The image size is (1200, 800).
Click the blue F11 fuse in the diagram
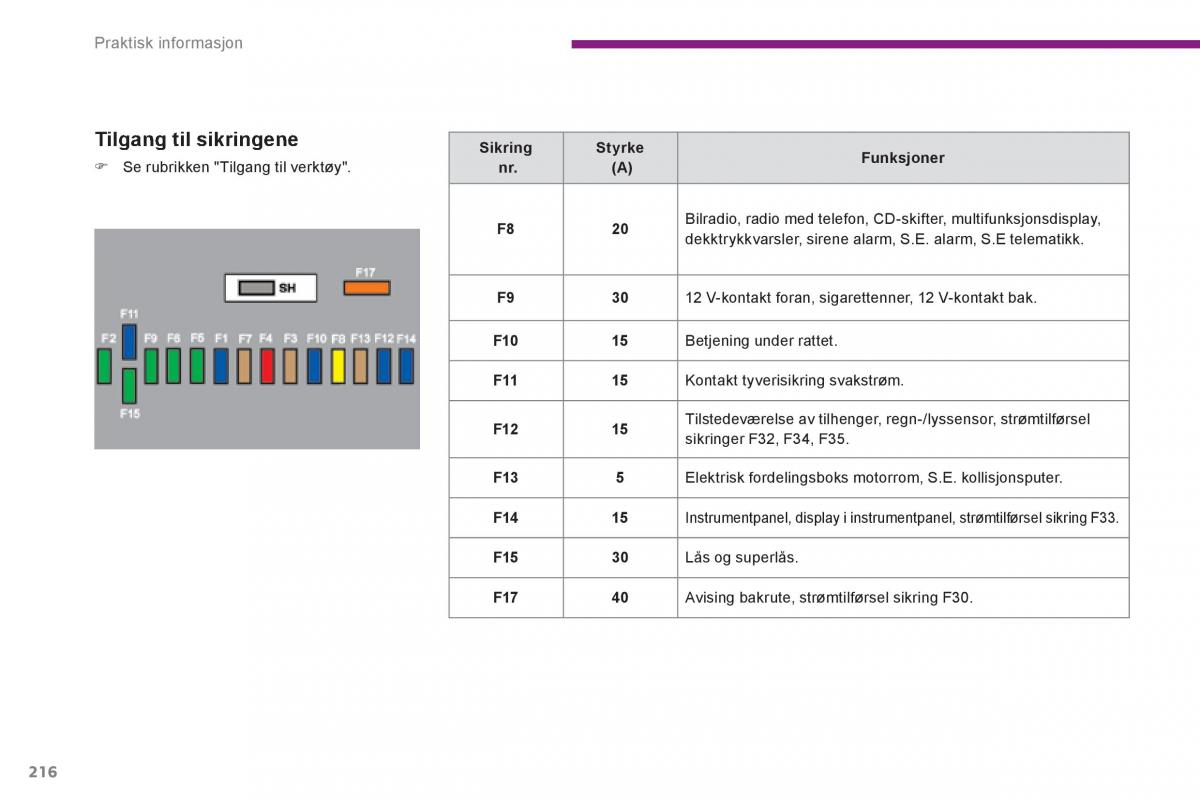(x=129, y=342)
